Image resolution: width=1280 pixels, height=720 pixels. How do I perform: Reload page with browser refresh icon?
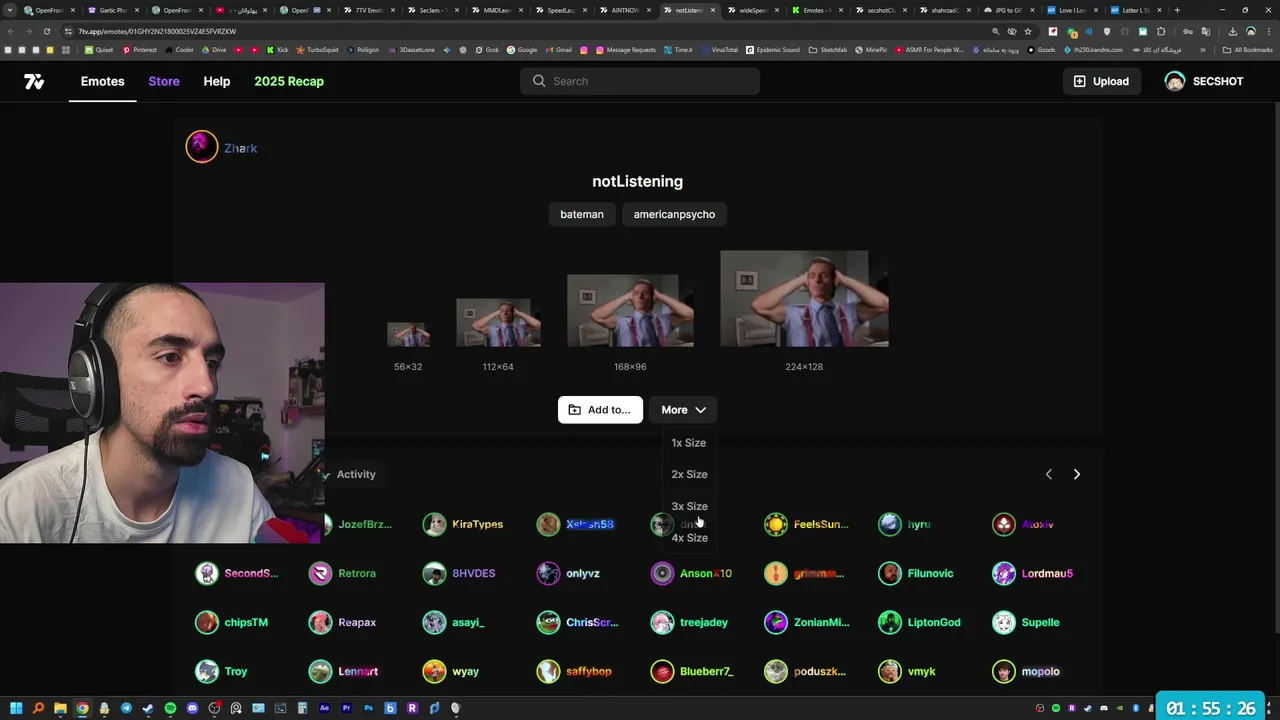[x=47, y=31]
